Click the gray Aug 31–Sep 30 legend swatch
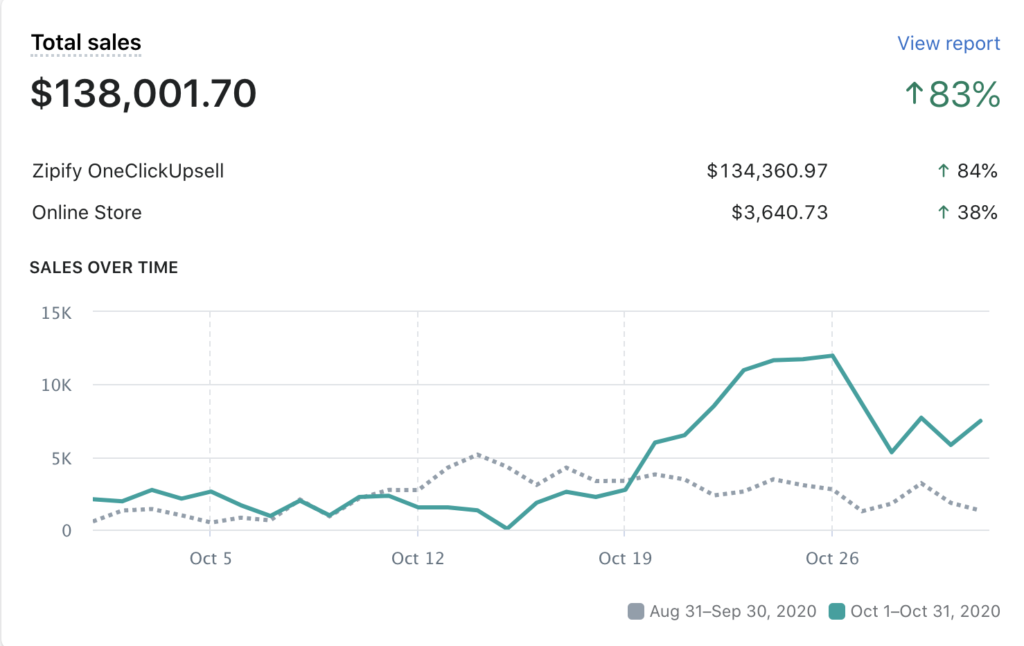The image size is (1024, 646). click(635, 611)
